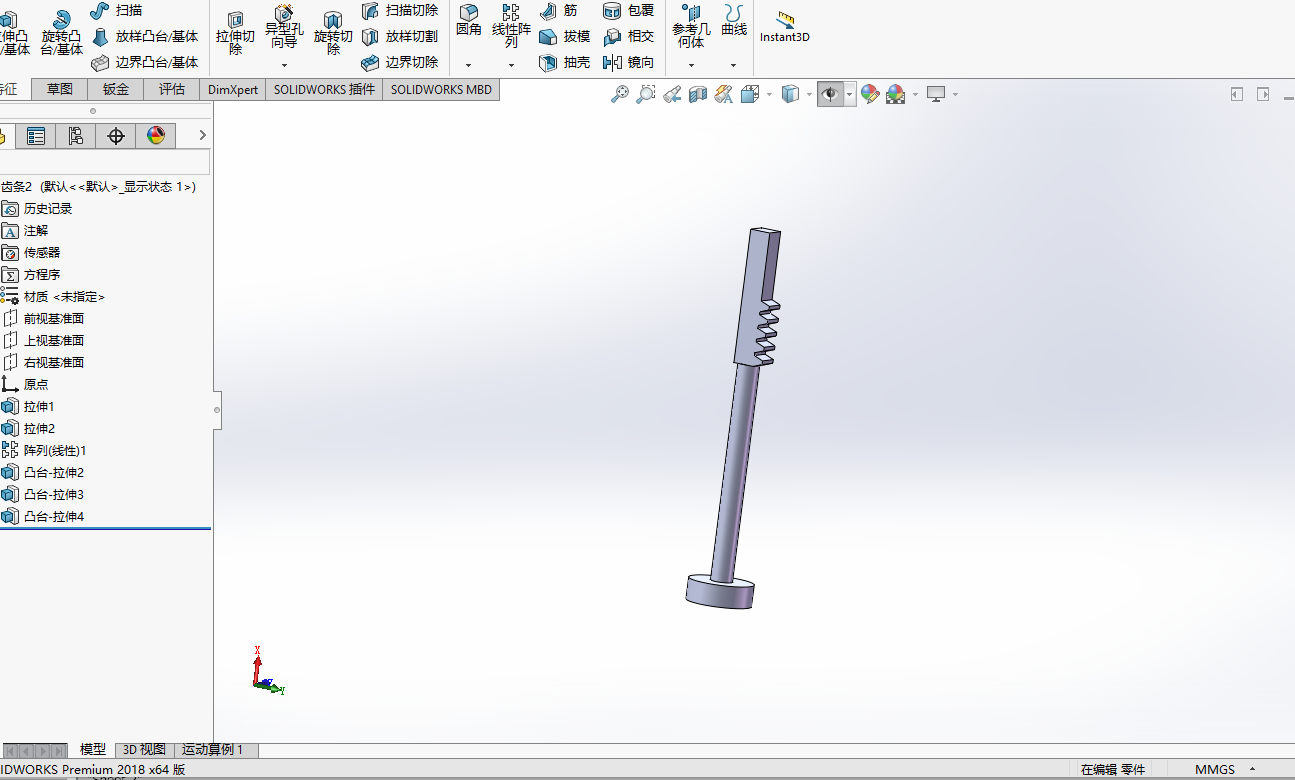This screenshot has height=780, width=1295.
Task: Click the Previous View icon
Action: coord(672,94)
